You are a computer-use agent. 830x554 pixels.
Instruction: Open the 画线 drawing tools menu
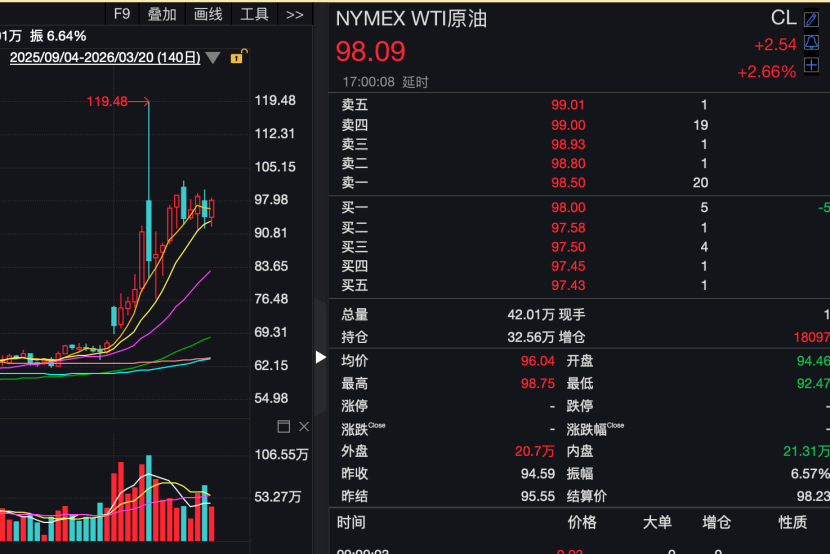[208, 14]
